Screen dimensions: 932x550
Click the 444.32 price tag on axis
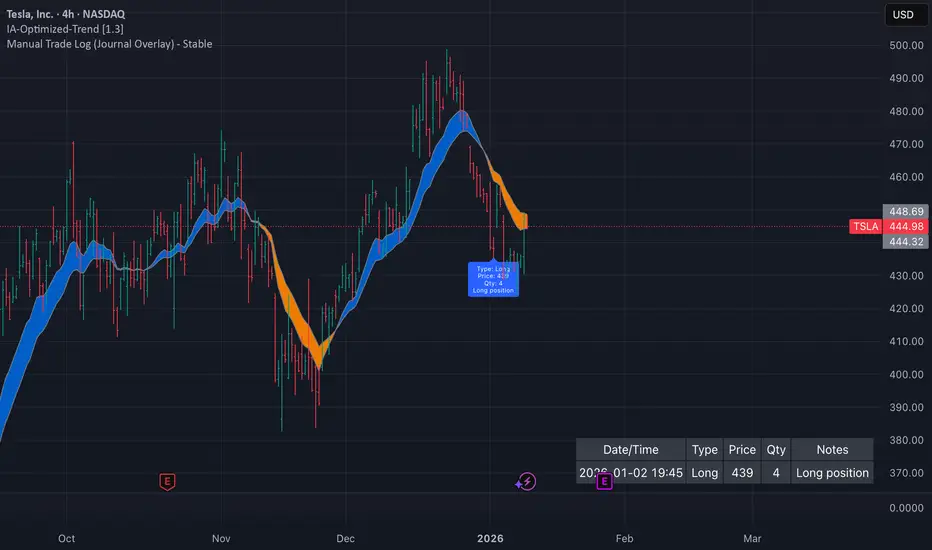906,241
